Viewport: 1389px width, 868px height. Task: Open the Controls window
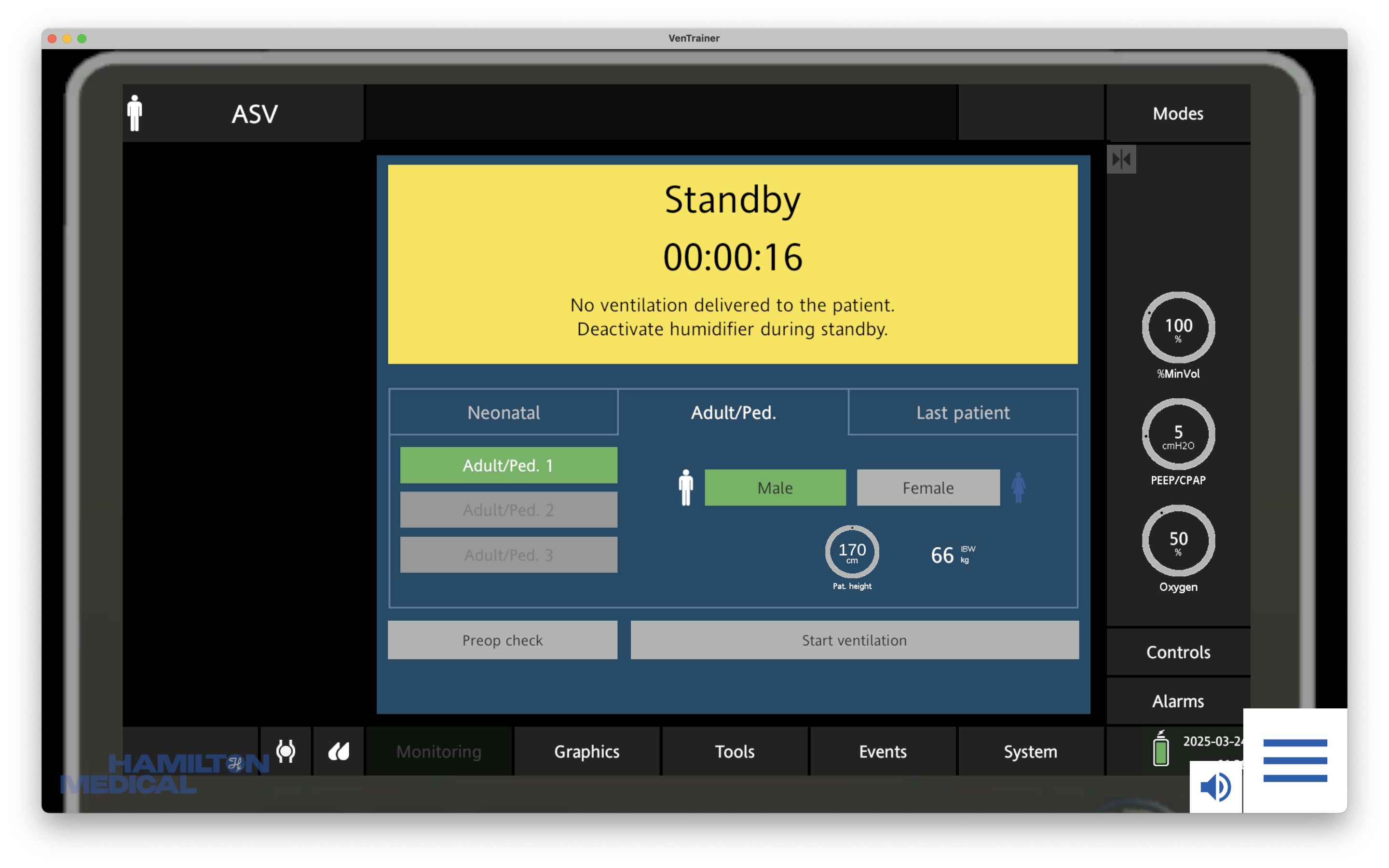point(1178,652)
